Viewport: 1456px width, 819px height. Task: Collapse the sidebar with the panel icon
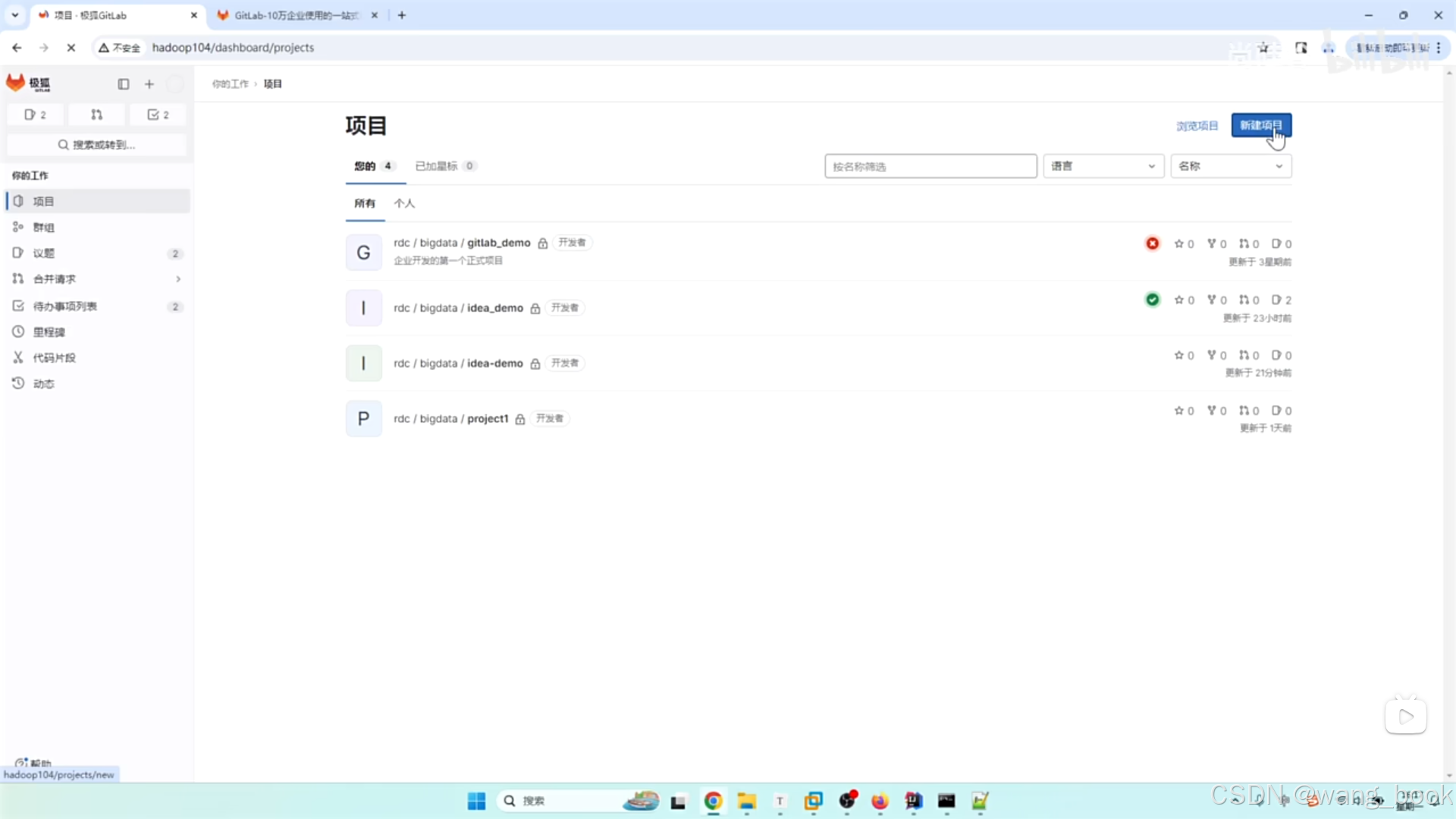pos(124,84)
